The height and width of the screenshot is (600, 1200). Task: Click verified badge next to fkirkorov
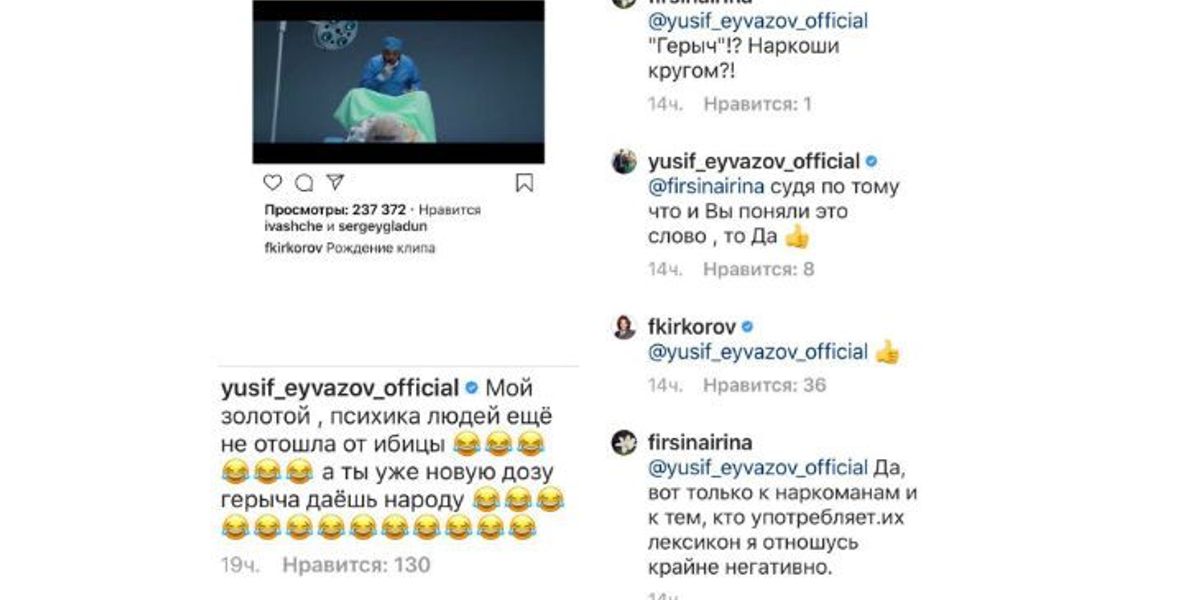point(746,327)
